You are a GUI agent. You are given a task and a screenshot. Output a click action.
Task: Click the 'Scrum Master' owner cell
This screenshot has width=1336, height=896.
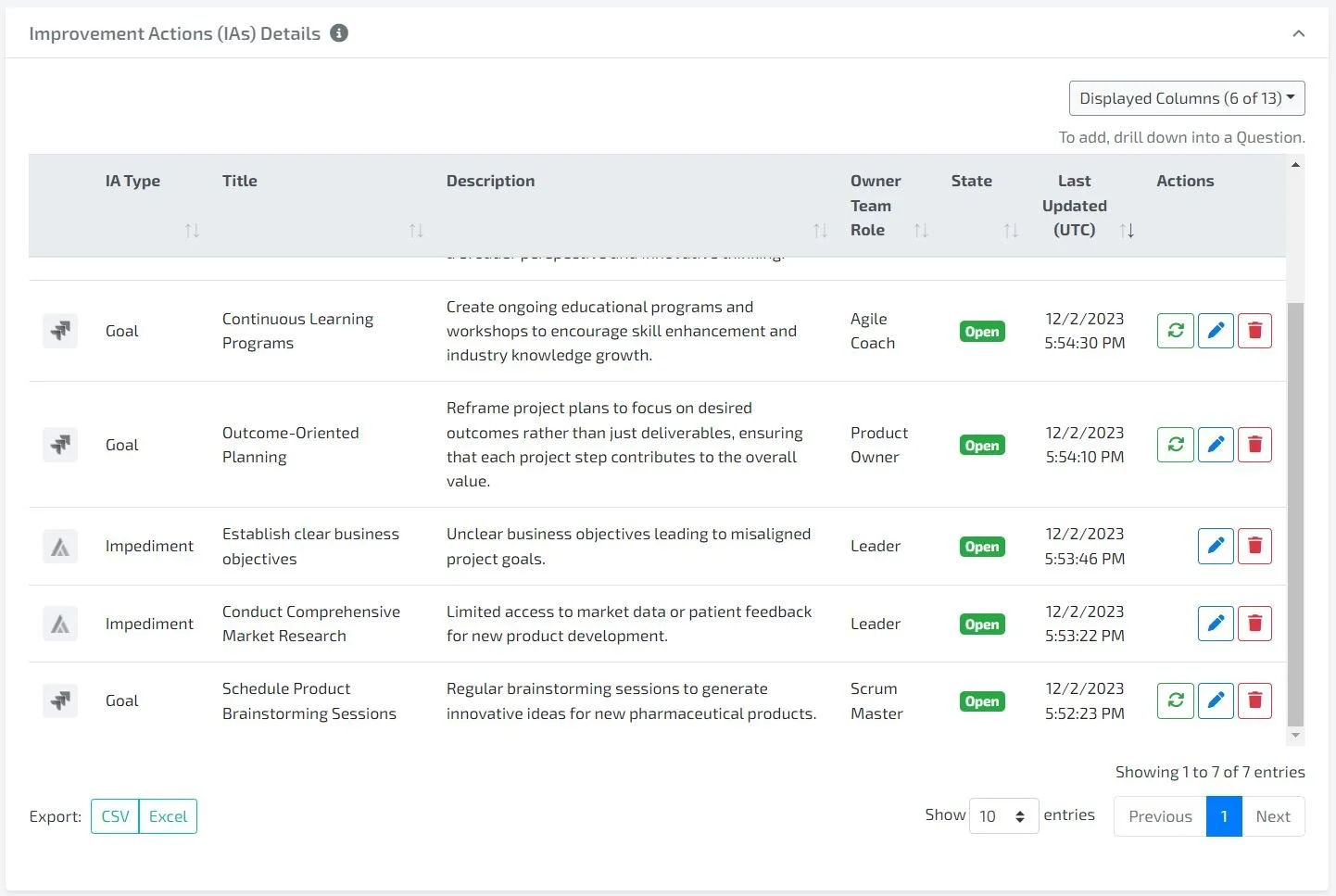876,701
